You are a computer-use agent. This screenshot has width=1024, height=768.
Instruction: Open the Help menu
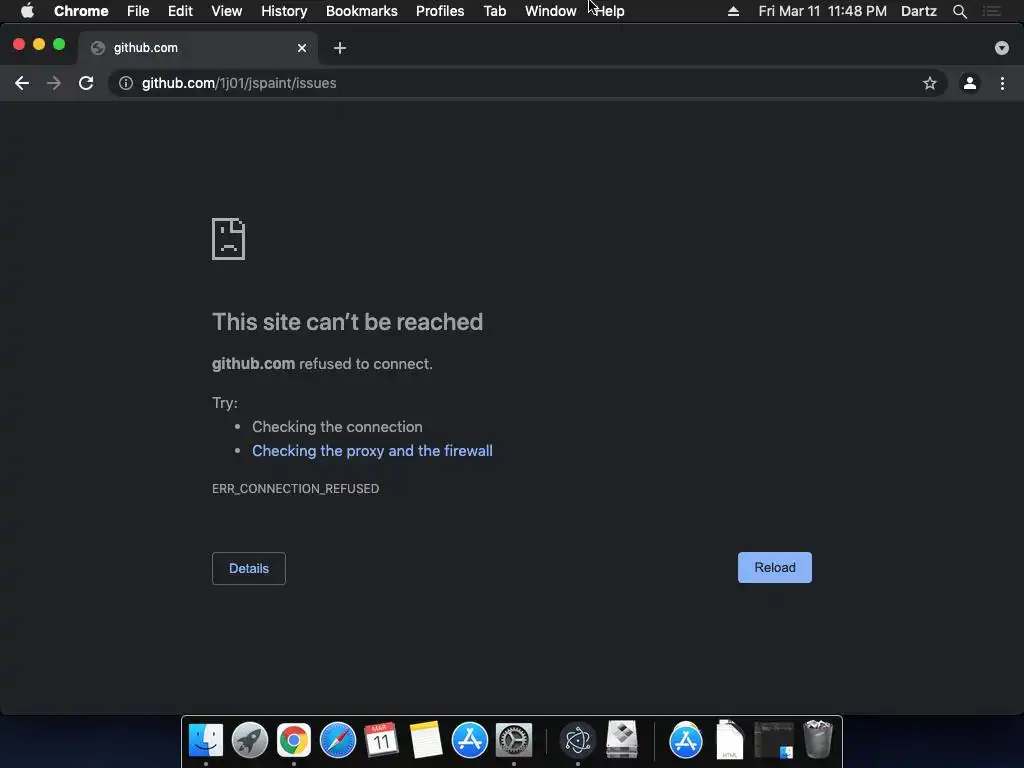(610, 11)
